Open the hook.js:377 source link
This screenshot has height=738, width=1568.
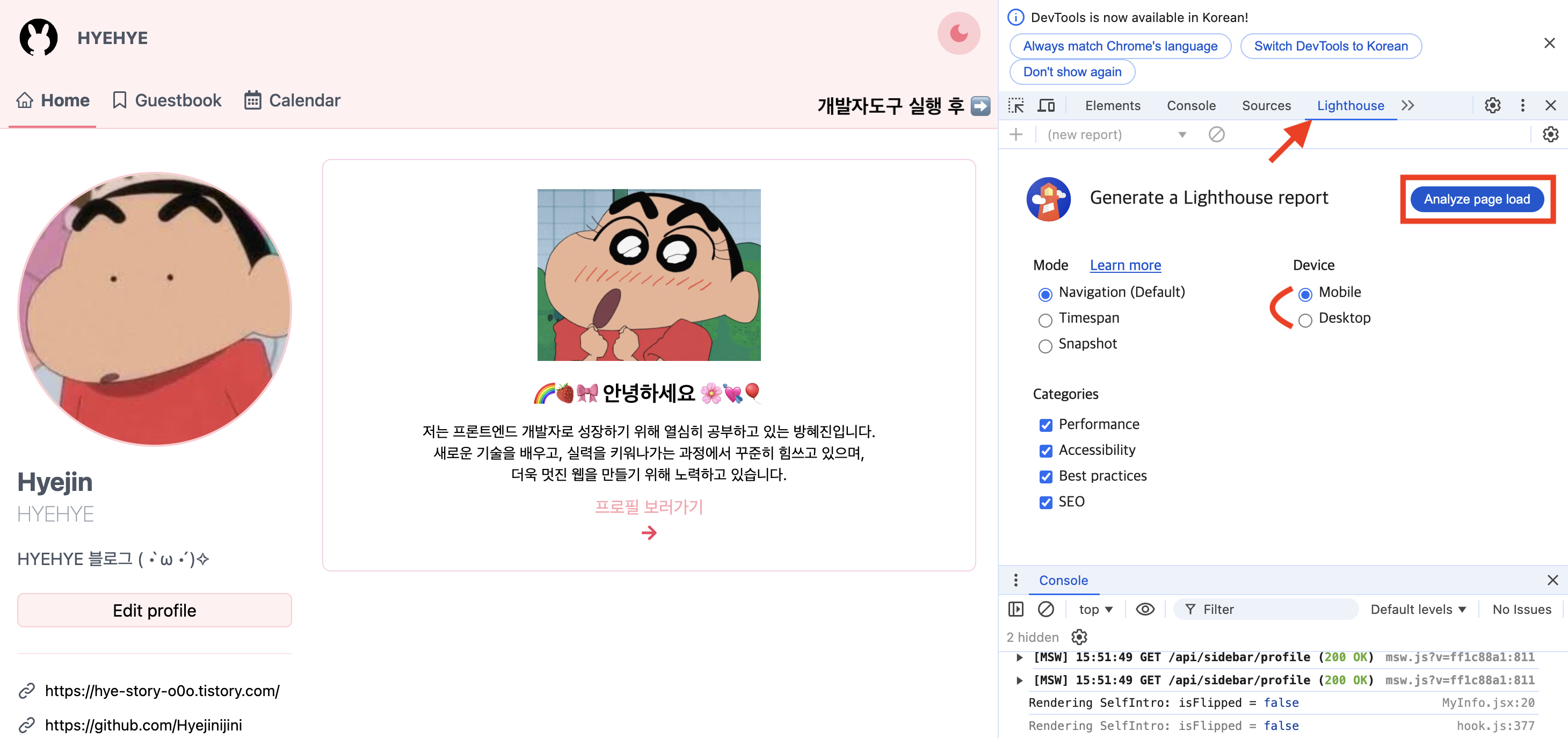coord(1495,726)
